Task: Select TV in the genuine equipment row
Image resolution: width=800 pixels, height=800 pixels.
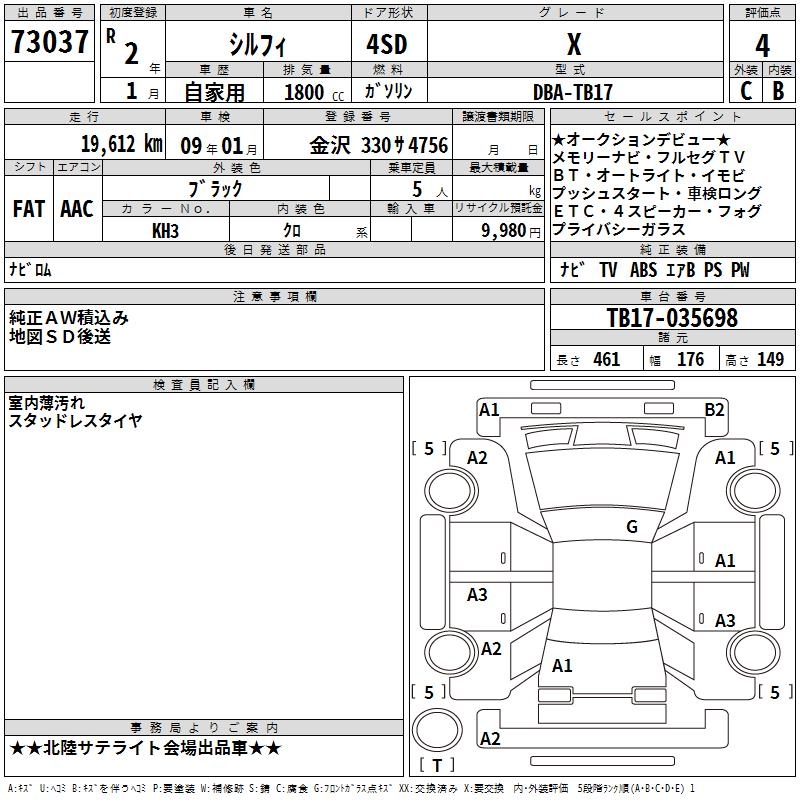Action: 608,270
